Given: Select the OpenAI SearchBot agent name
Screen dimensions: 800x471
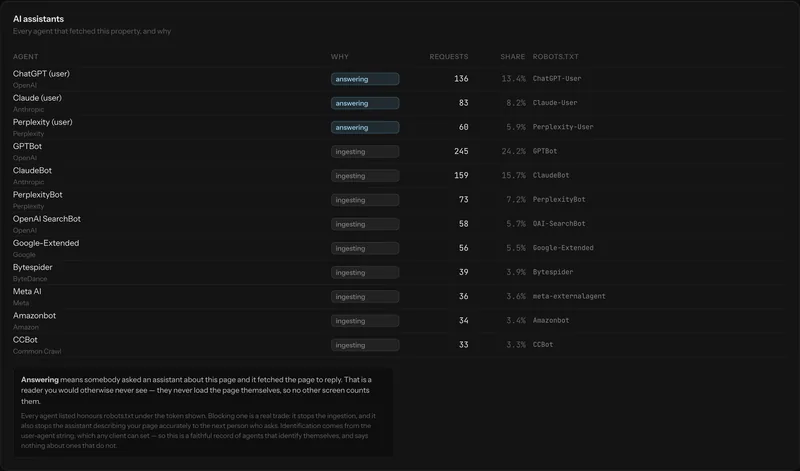Looking at the screenshot, I should click(x=47, y=219).
